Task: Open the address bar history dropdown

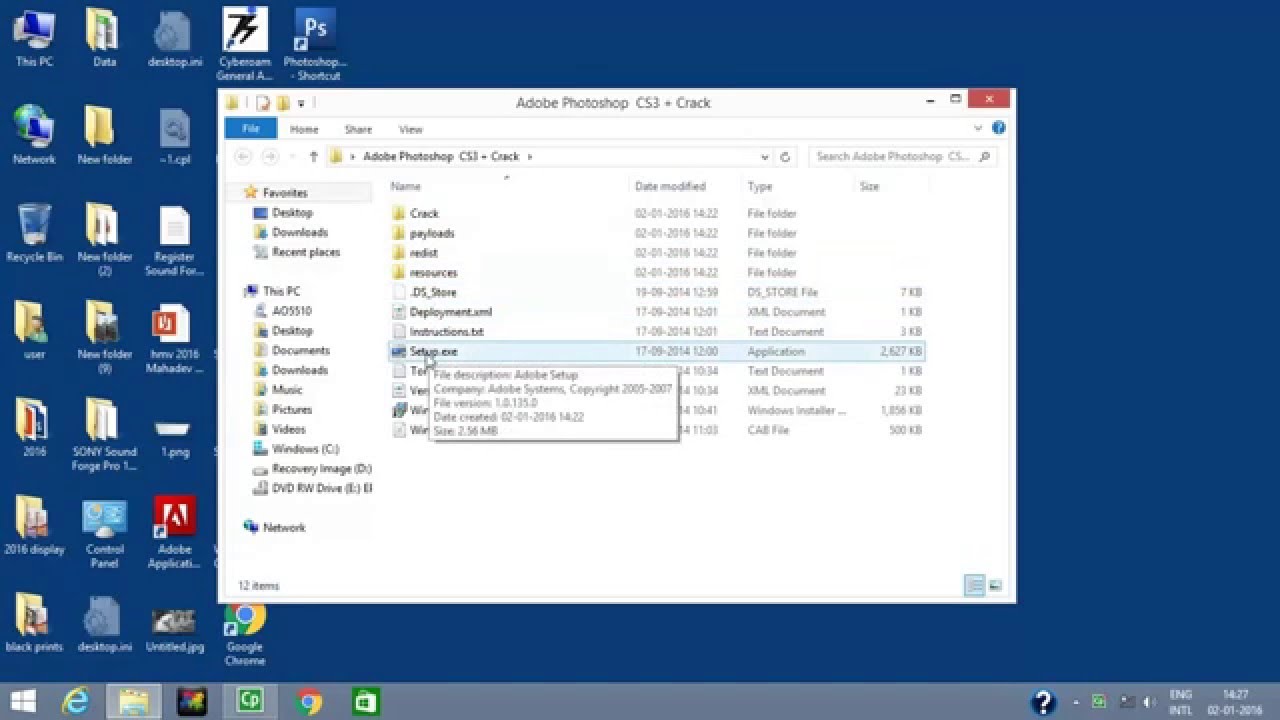Action: point(765,157)
